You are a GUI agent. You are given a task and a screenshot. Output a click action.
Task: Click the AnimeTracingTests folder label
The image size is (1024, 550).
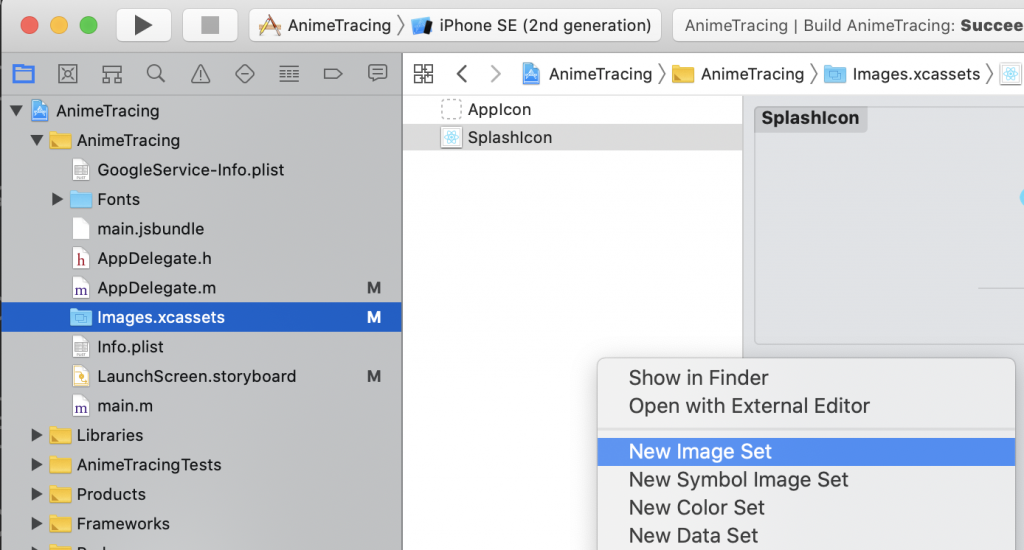149,464
